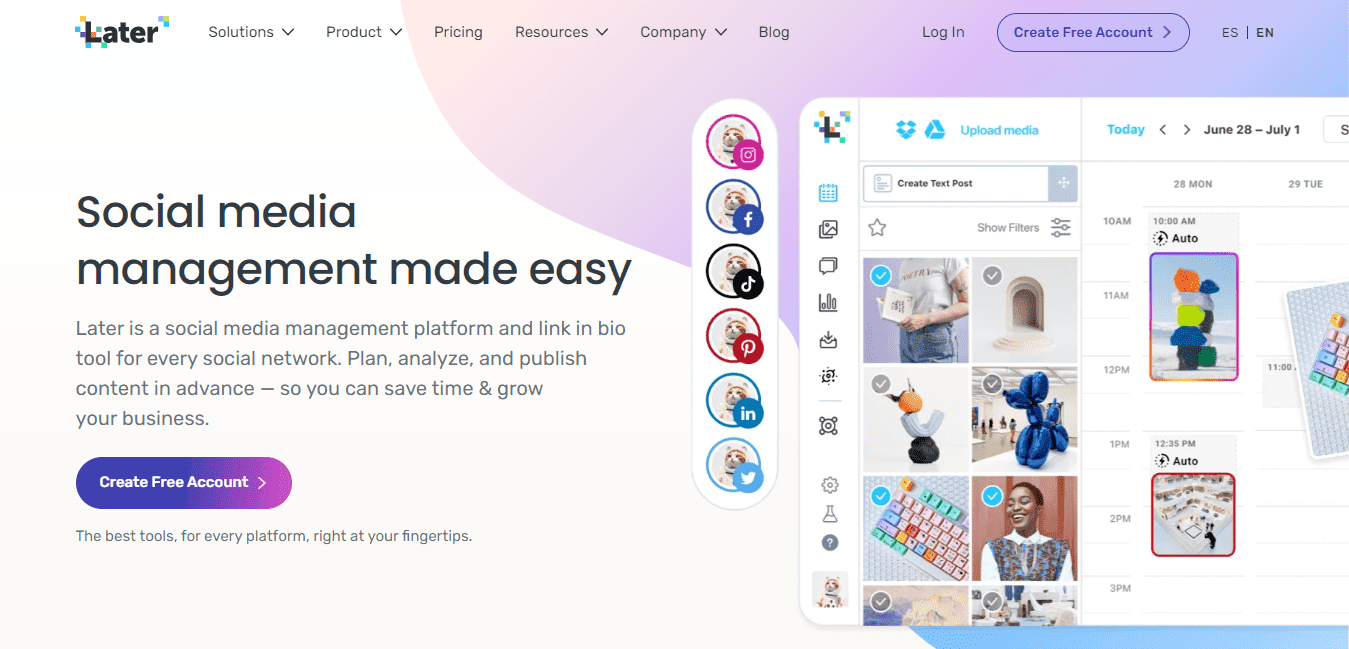1349x649 pixels.
Task: Open the Blog menu item
Action: point(774,32)
